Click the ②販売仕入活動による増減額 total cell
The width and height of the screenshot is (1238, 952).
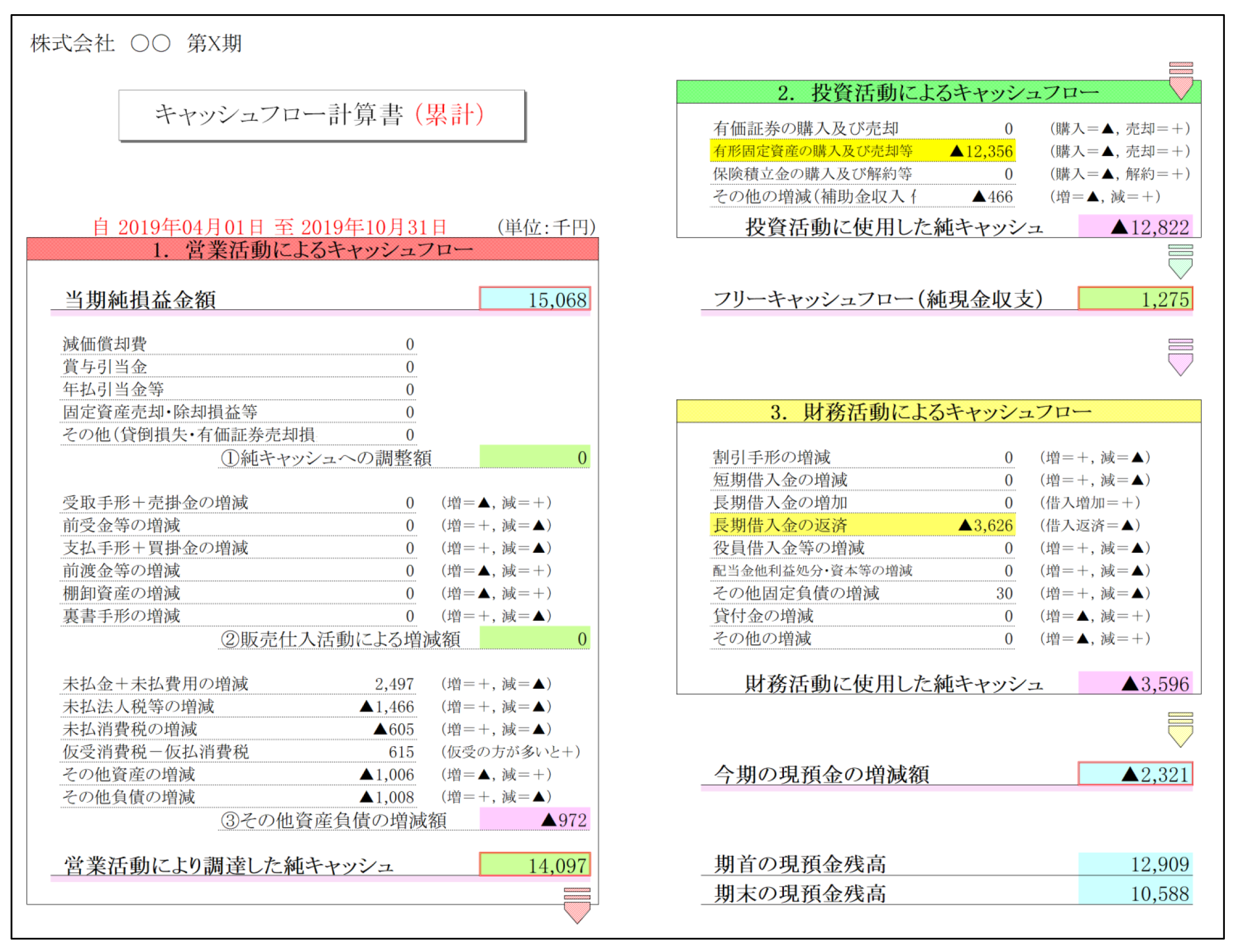coord(534,638)
